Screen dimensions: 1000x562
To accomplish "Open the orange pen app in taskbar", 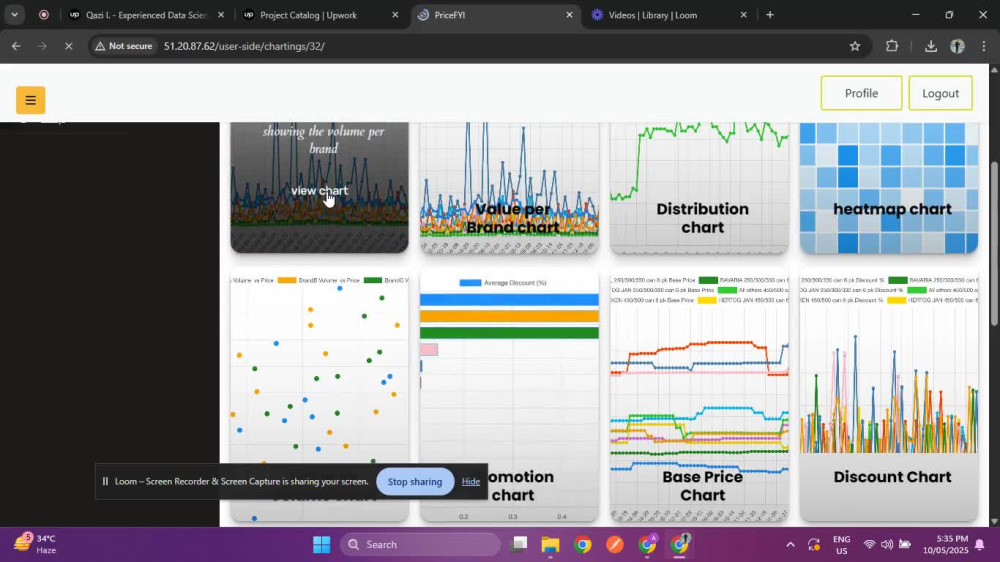I will point(615,544).
